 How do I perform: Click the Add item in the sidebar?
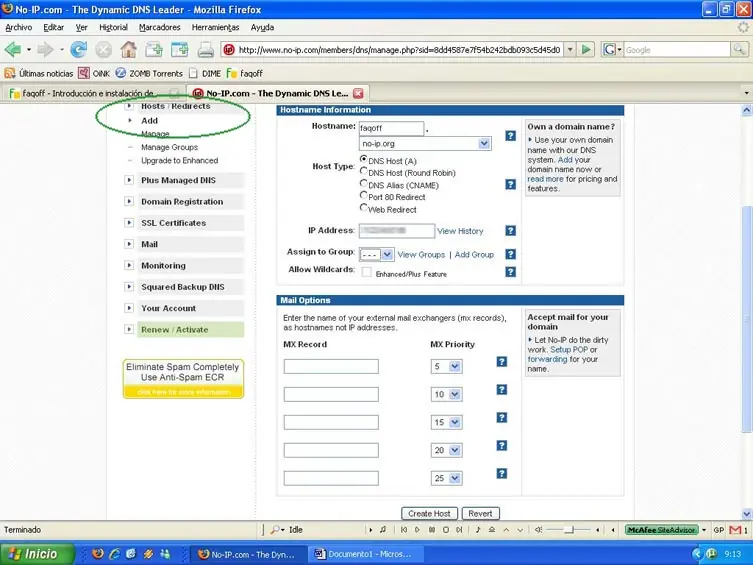[149, 120]
